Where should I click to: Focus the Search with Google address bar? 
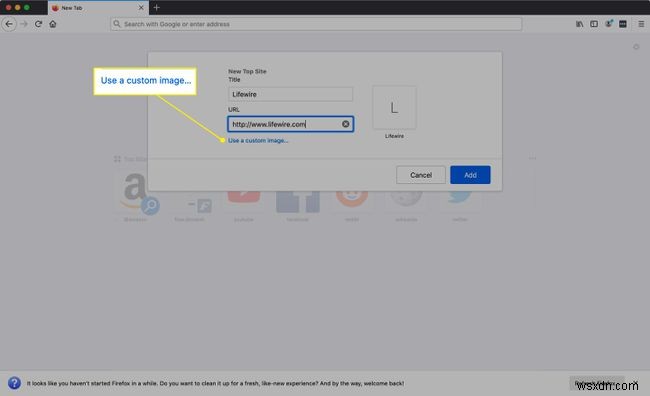tap(316, 24)
